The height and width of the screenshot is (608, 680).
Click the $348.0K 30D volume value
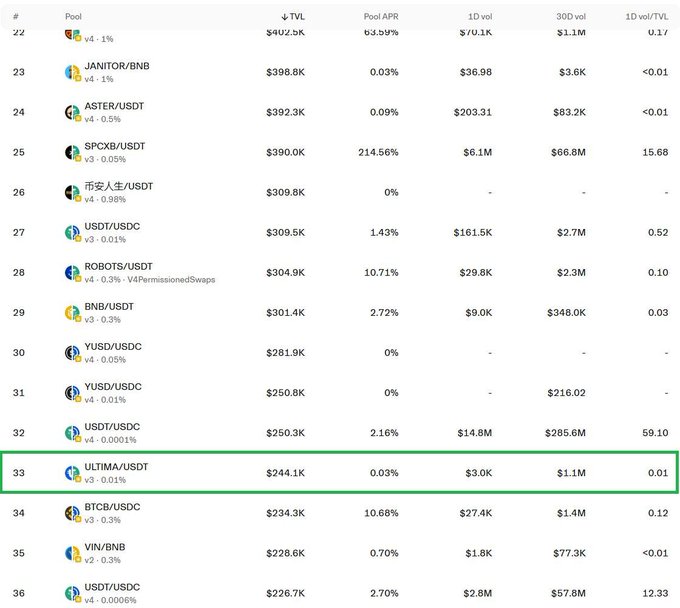point(566,313)
